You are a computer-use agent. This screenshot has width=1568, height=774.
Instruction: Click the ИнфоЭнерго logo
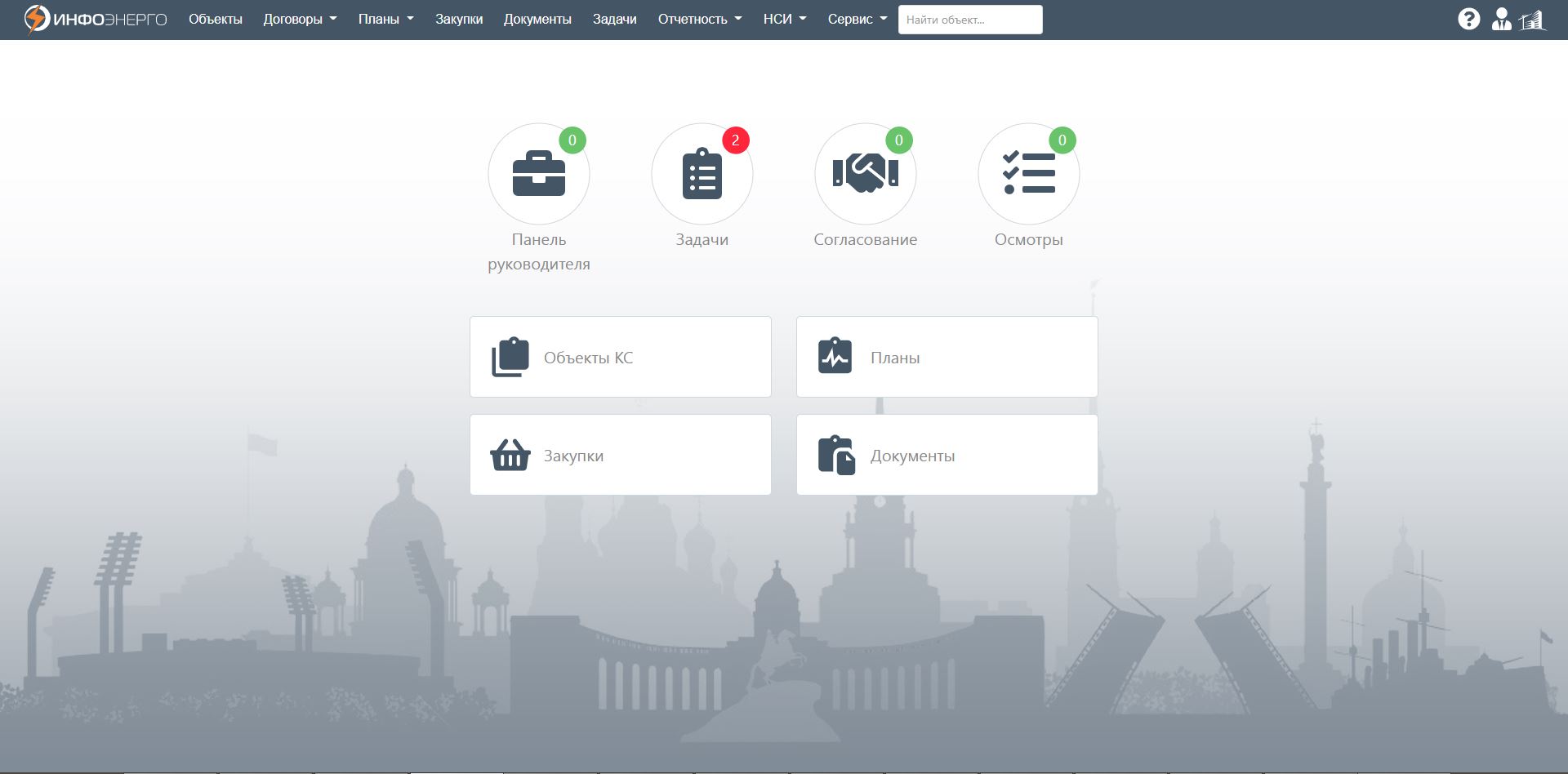[96, 20]
